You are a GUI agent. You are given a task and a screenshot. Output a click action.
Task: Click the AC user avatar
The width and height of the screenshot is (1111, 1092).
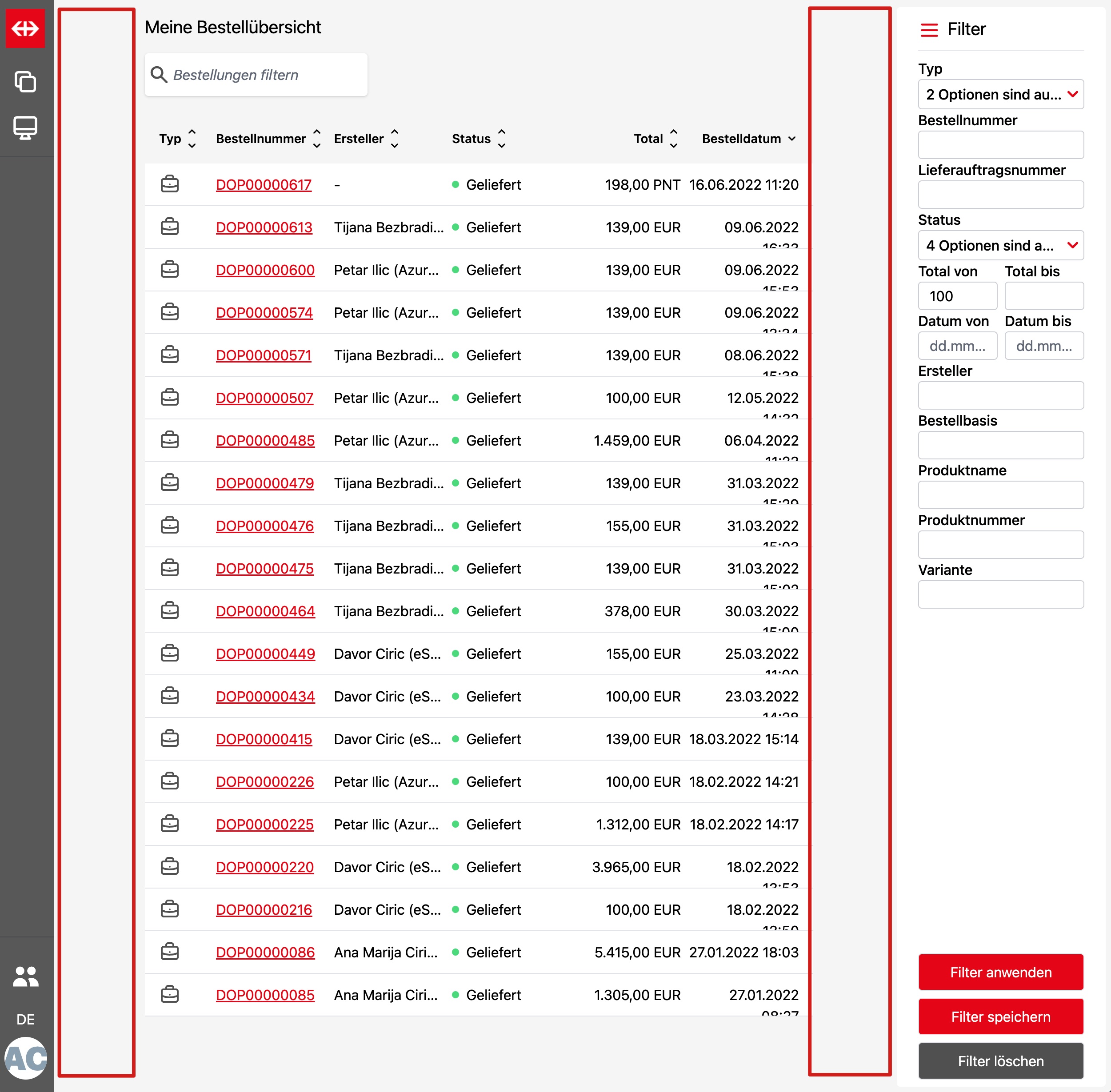point(25,1058)
